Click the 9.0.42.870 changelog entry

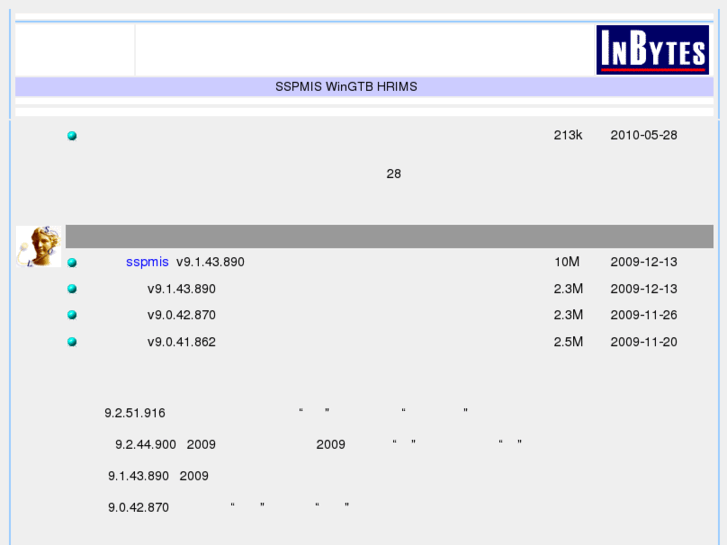click(x=138, y=507)
